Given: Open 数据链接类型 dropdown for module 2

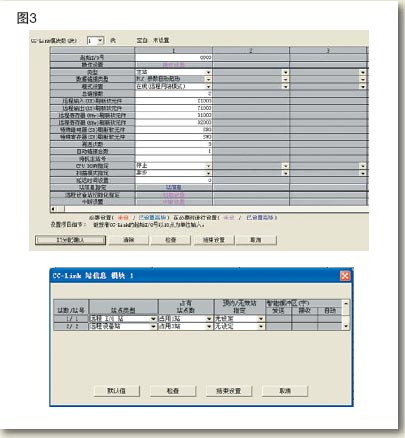Looking at the screenshot, I should pyautogui.click(x=285, y=79).
